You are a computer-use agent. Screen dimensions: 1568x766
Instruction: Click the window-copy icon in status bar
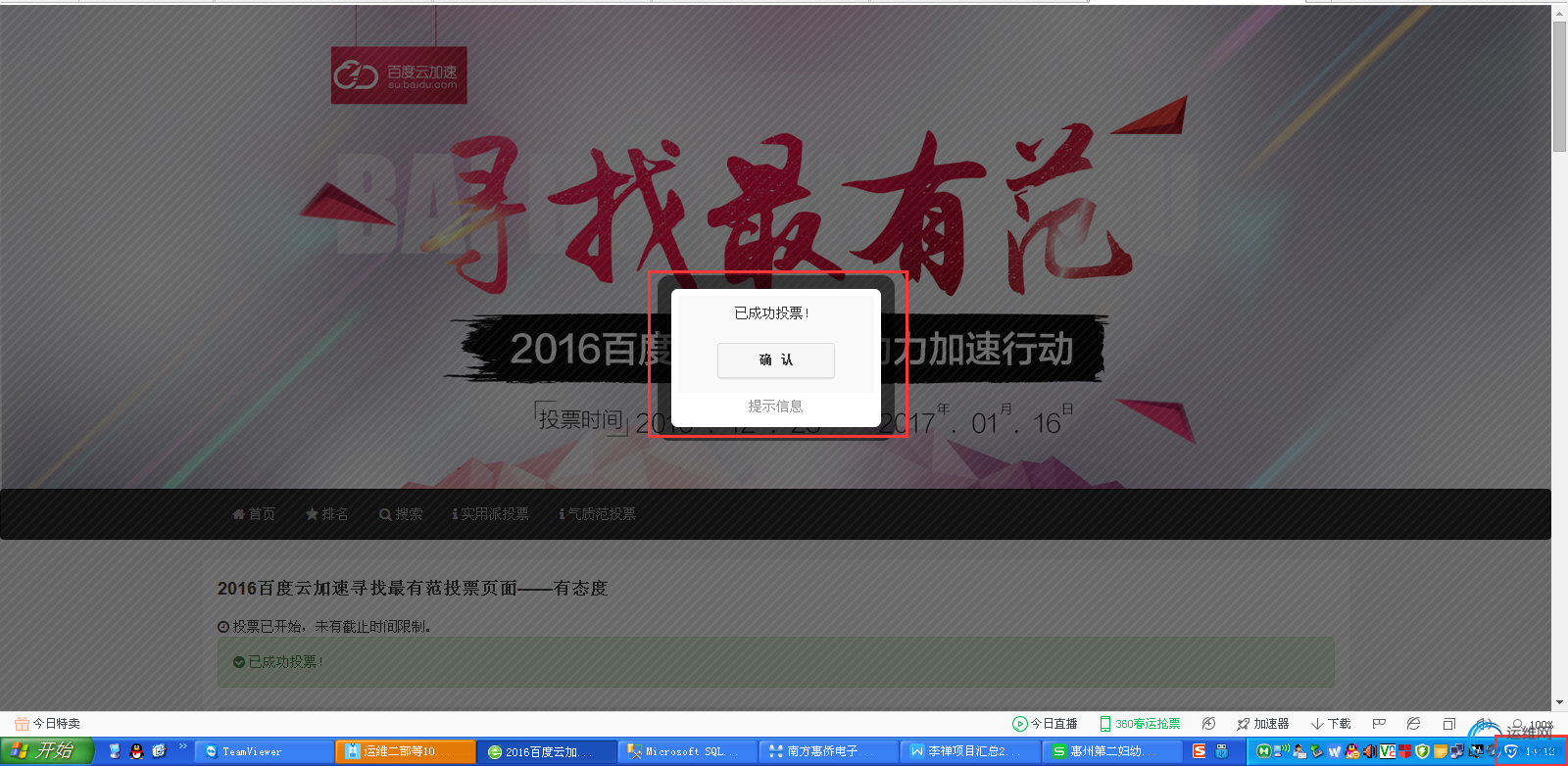tap(1448, 724)
